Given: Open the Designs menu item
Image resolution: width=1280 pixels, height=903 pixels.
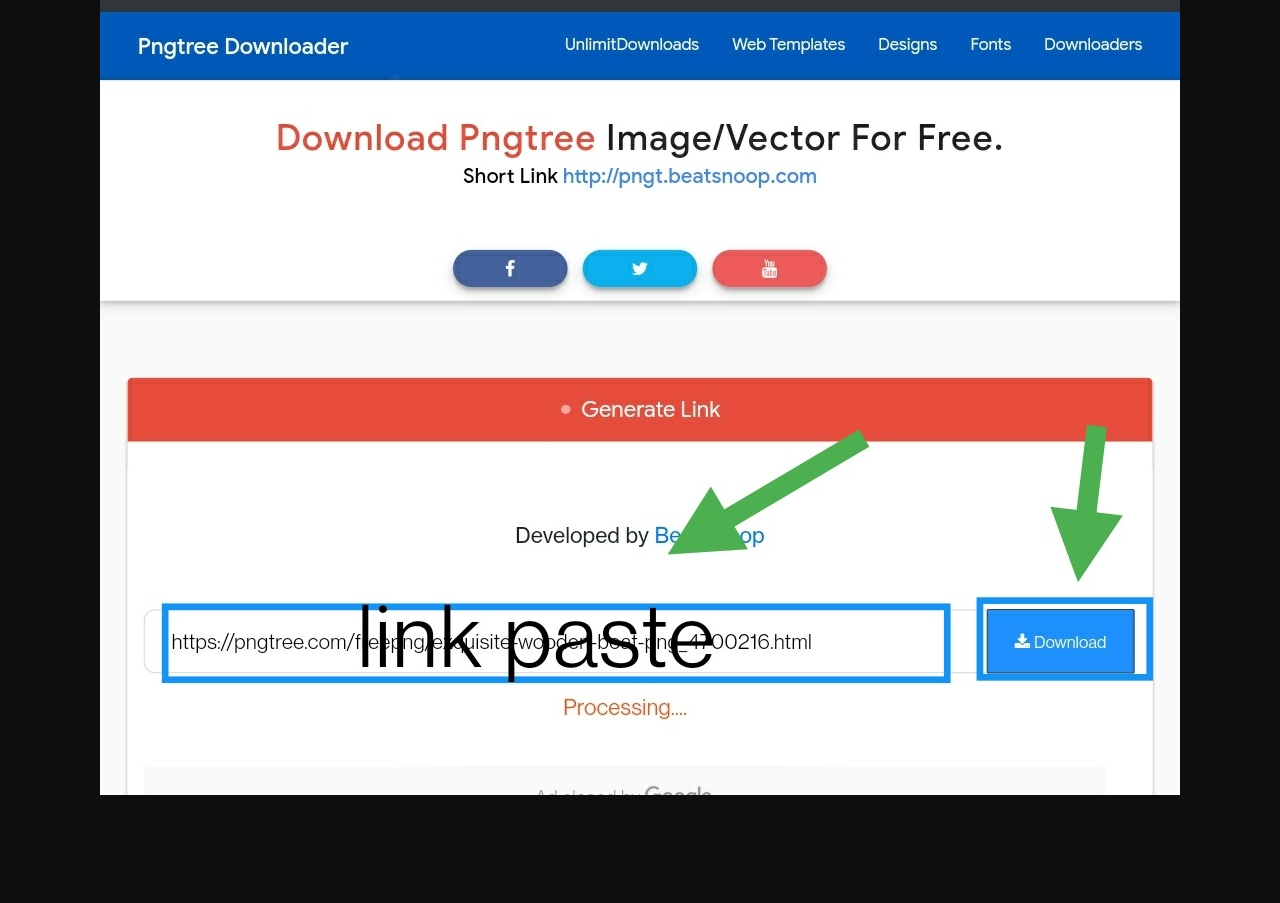Looking at the screenshot, I should click(908, 45).
